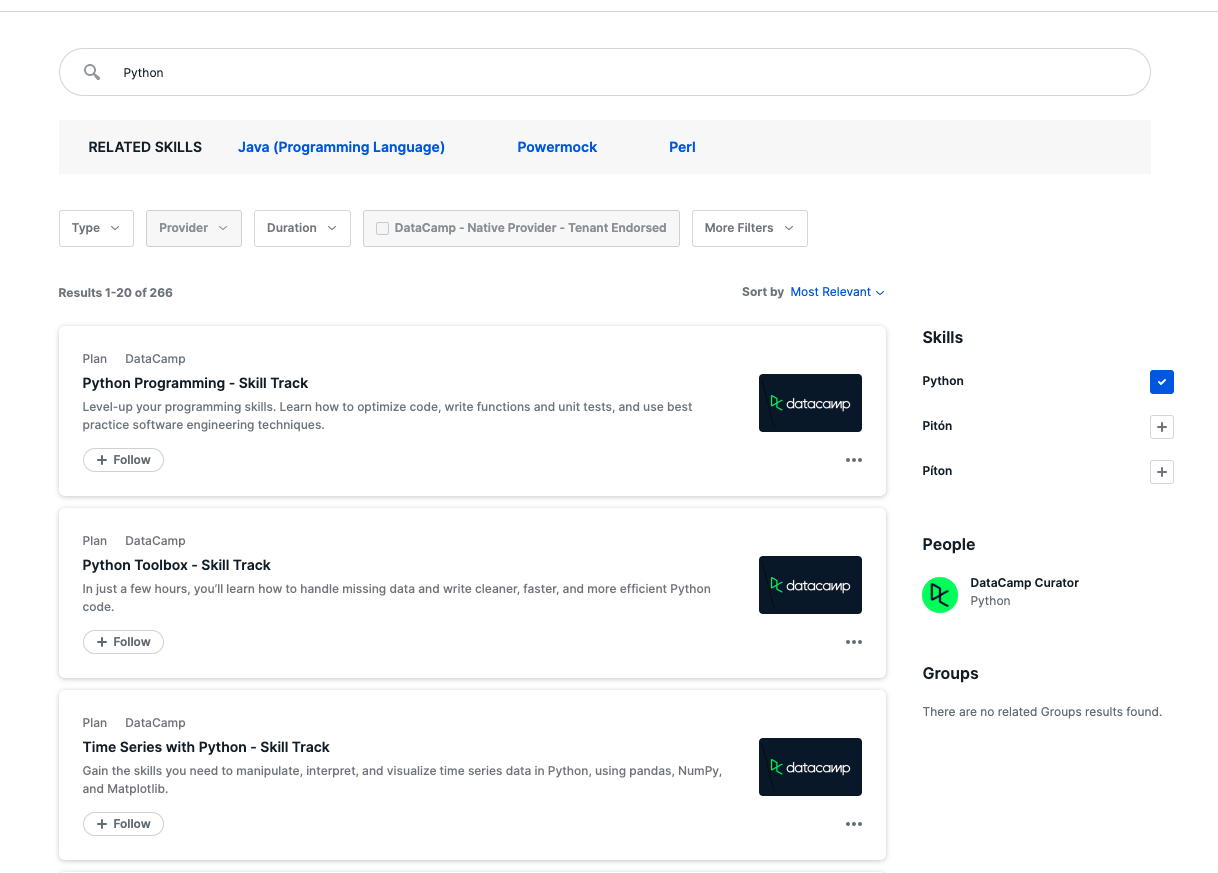This screenshot has height=873, width=1218.
Task: Add the Pitón skill with plus icon
Action: click(x=1161, y=427)
